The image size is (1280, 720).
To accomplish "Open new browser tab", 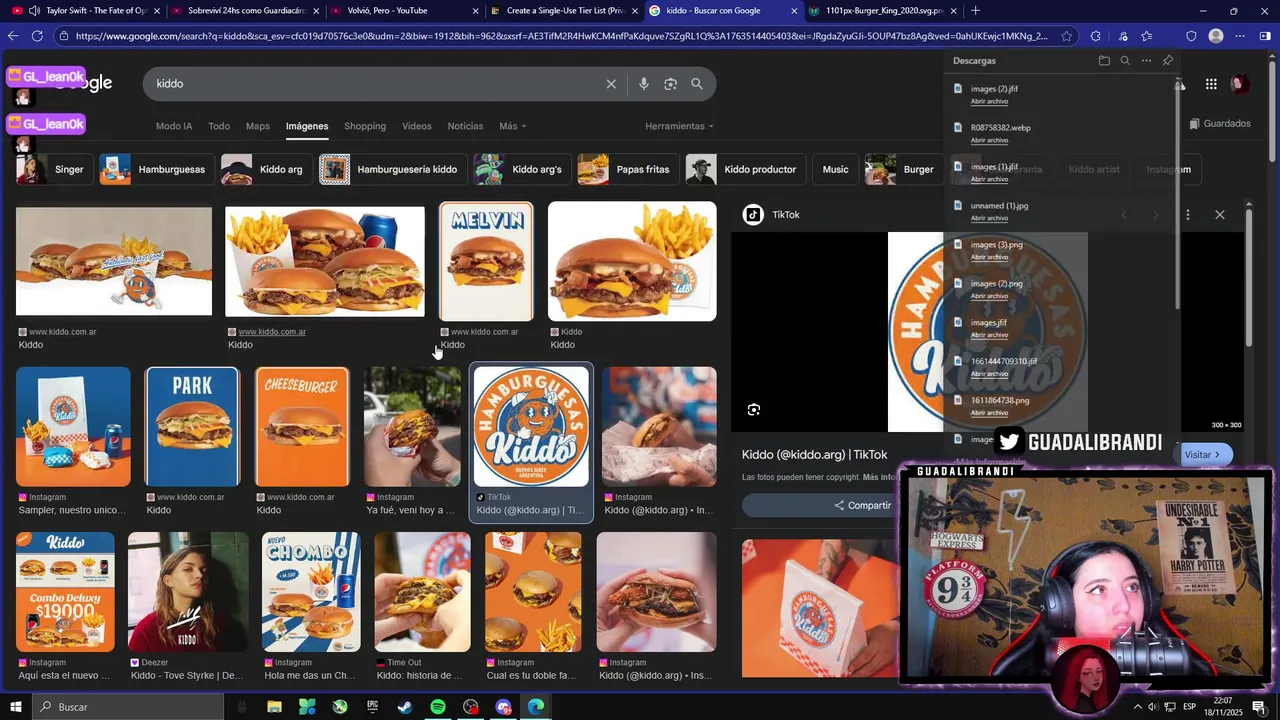I will (975, 11).
